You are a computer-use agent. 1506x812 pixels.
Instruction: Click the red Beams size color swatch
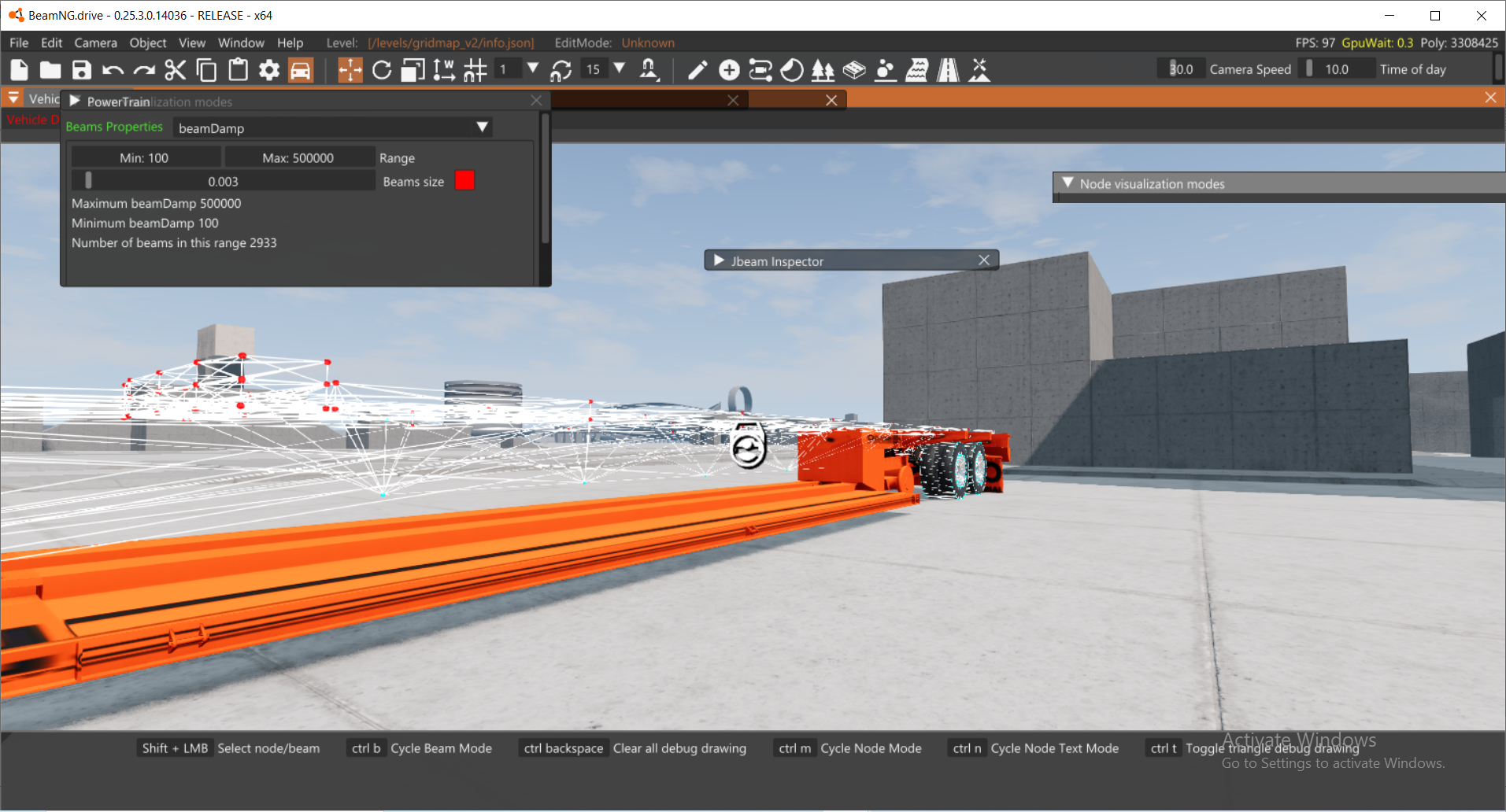pos(464,180)
